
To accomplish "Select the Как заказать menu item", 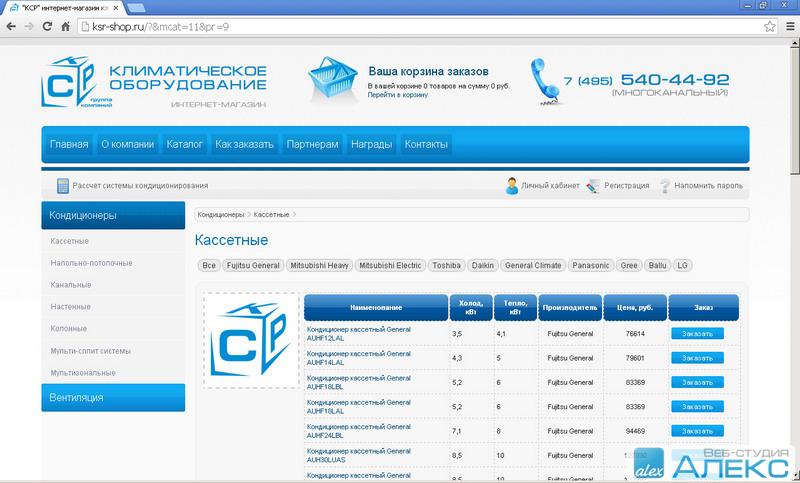I will (244, 144).
